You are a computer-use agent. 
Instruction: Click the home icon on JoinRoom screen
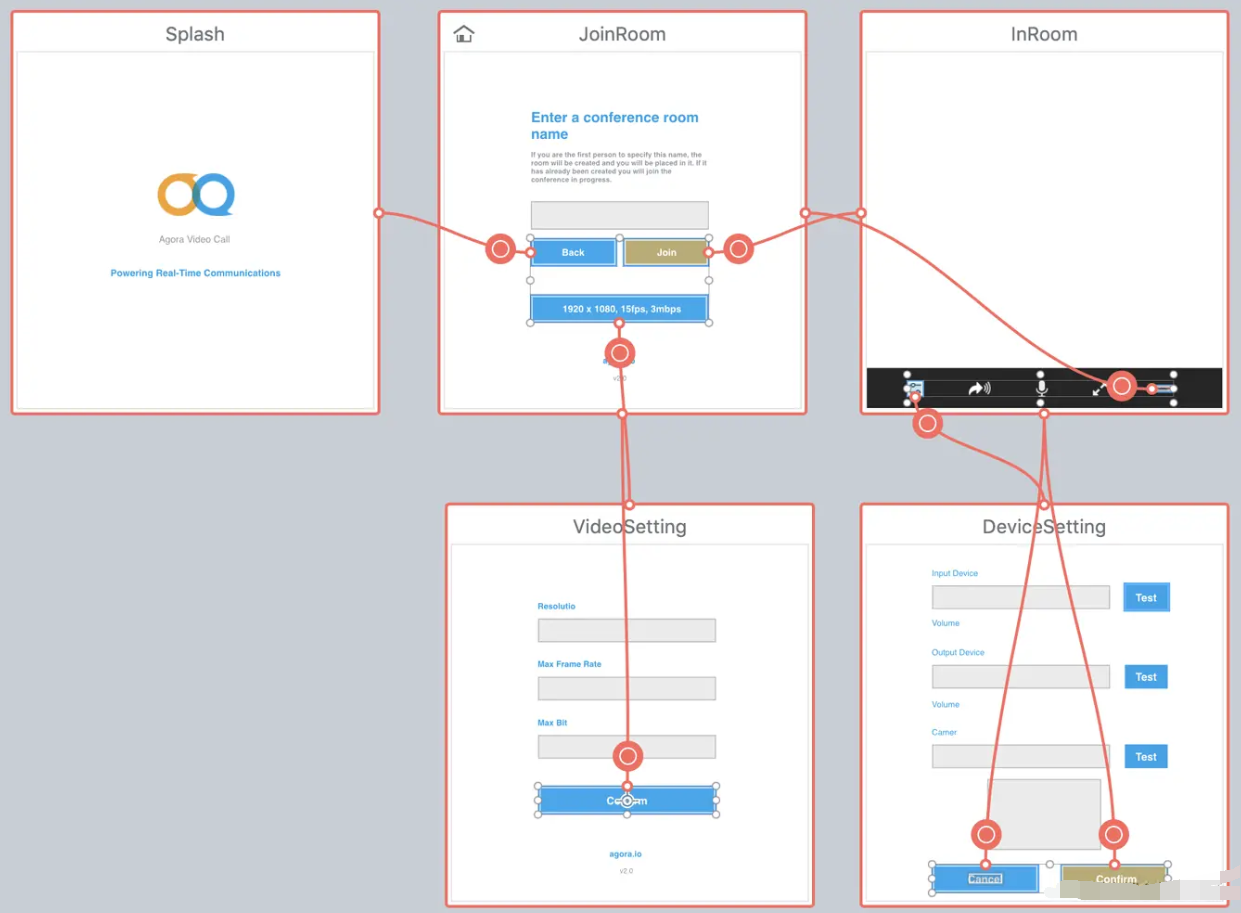464,34
